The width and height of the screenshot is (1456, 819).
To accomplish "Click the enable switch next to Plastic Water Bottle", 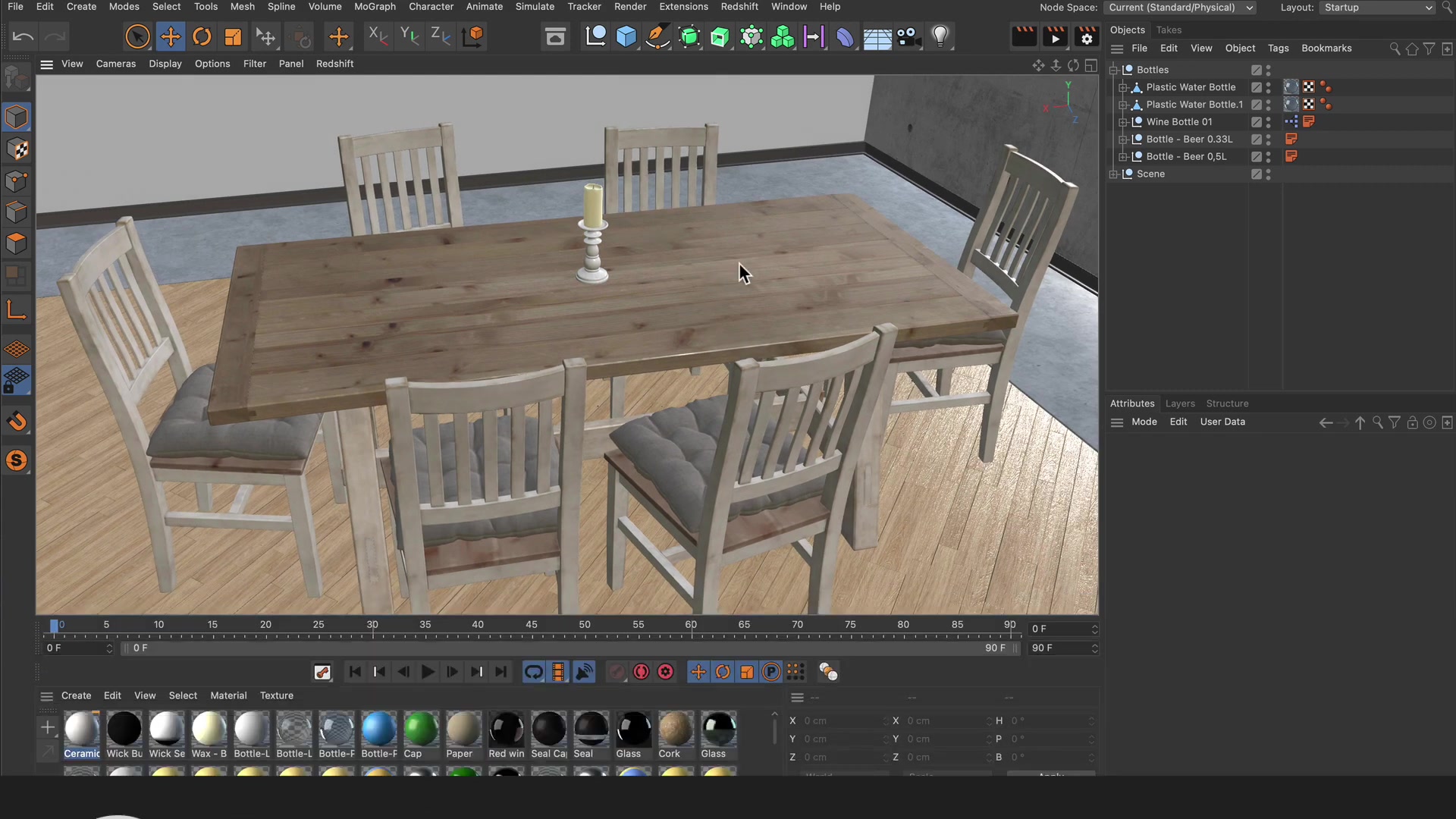I will 1255,87.
